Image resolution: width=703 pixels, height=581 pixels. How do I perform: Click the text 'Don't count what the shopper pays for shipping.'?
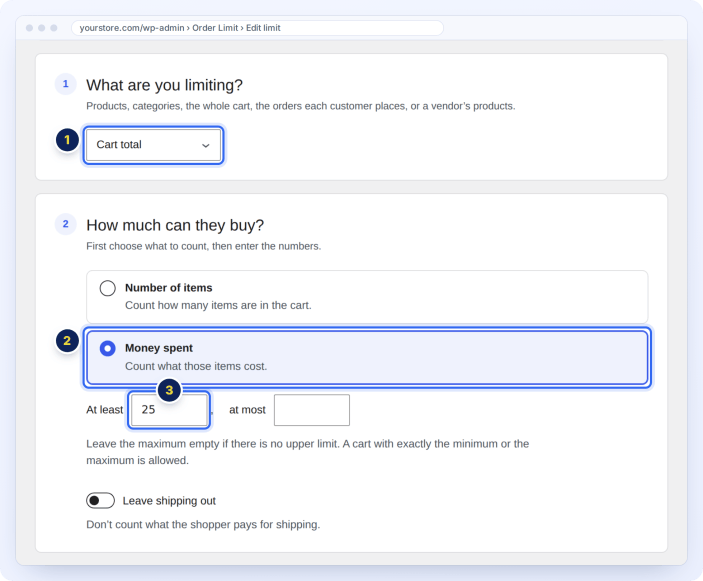pos(203,525)
